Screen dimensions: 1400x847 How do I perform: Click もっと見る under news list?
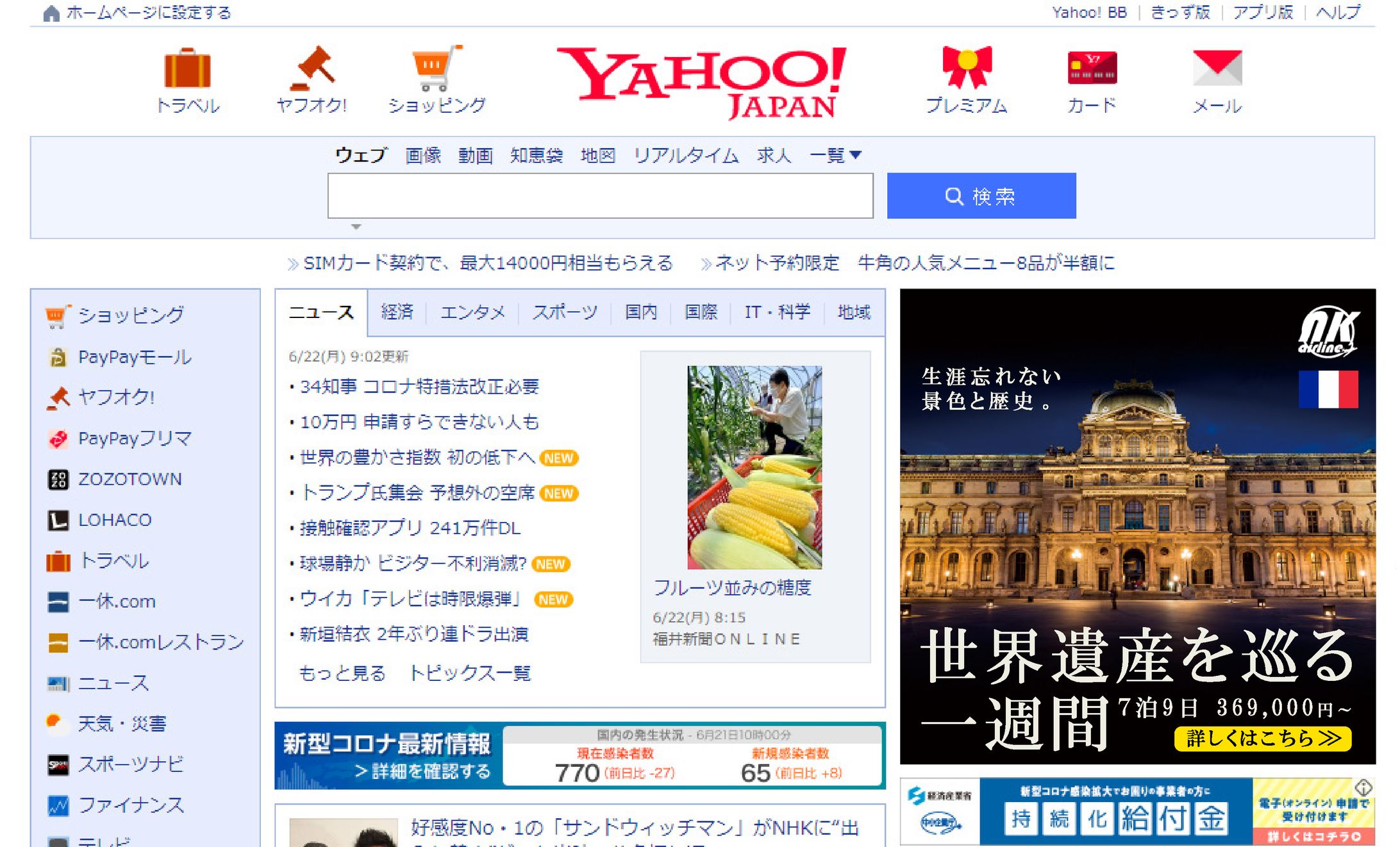(342, 673)
